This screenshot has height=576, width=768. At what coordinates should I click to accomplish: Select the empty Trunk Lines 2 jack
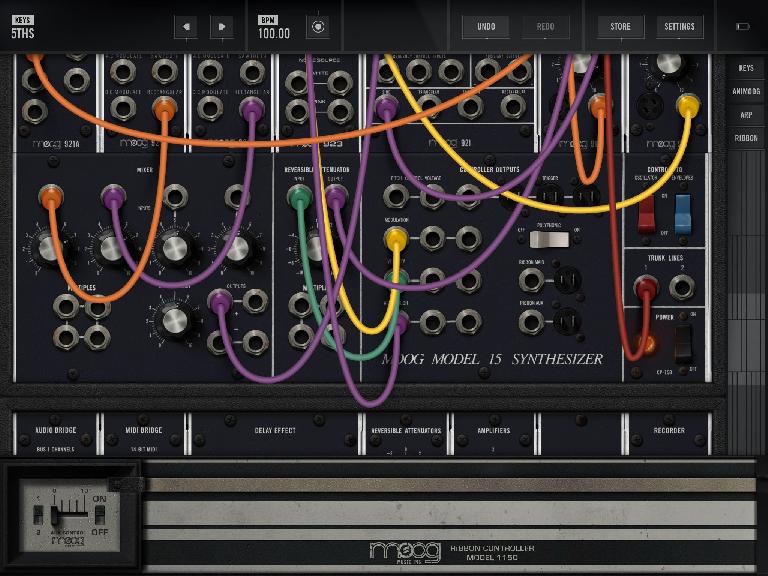point(682,287)
